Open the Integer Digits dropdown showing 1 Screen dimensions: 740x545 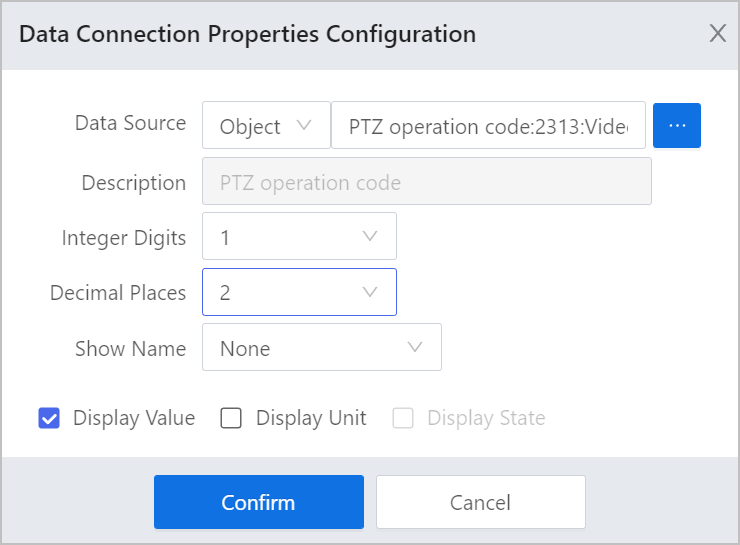299,236
